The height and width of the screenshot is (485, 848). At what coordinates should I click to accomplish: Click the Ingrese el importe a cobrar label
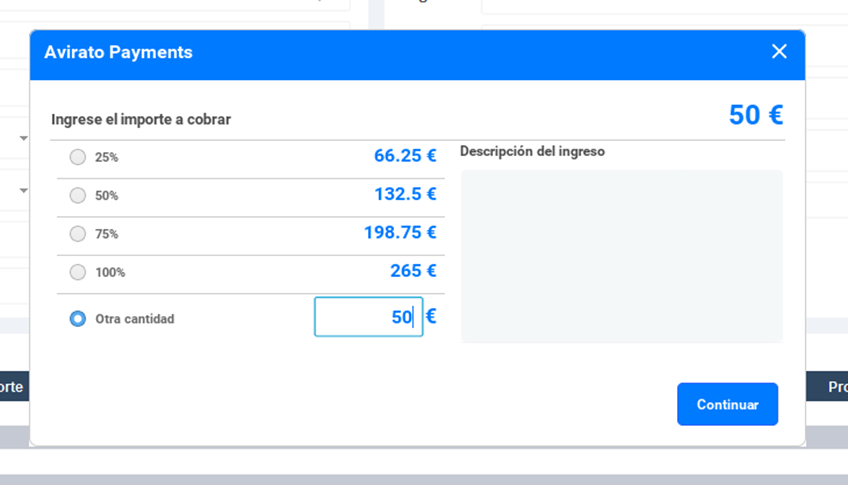tap(141, 119)
